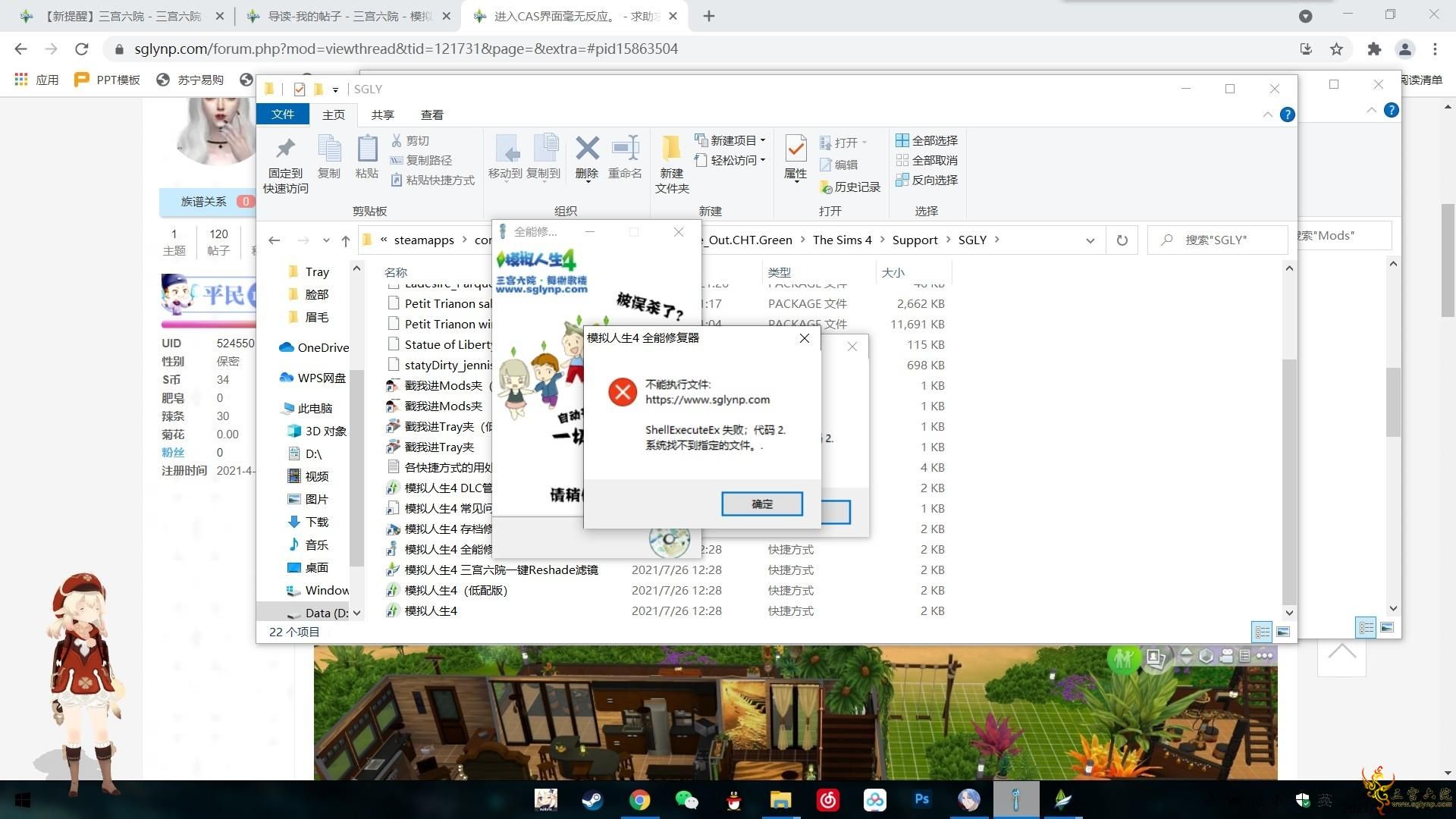Viewport: 1456px width, 819px height.
Task: Click the 移动到 move-to icon
Action: (506, 149)
